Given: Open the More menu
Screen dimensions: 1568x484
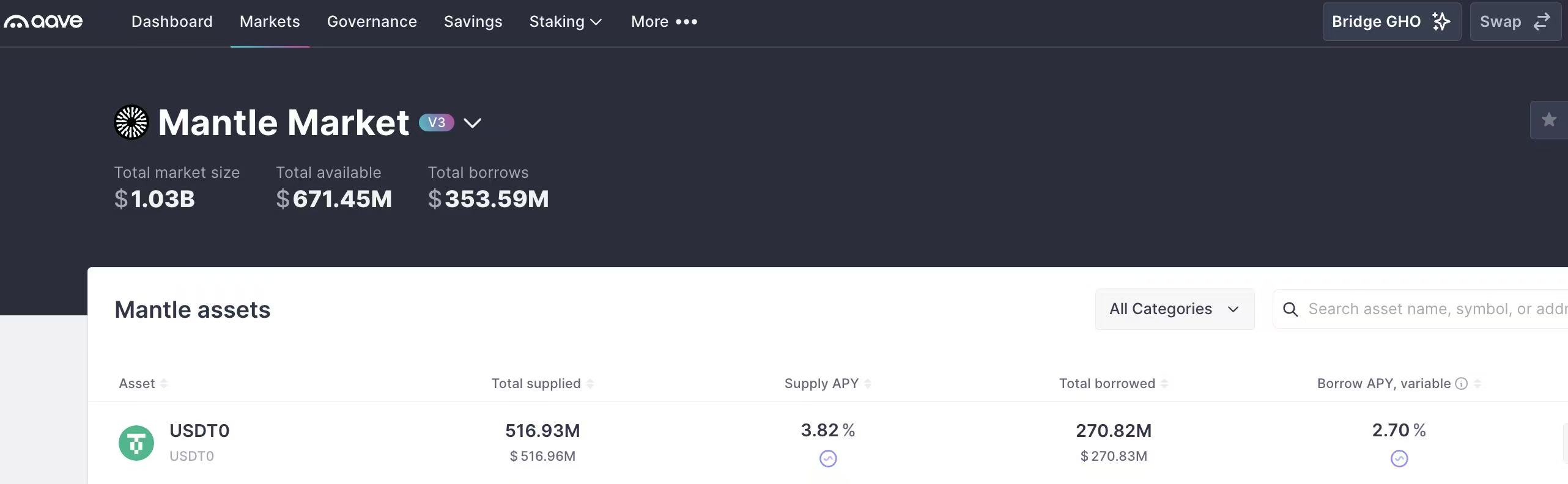Looking at the screenshot, I should tap(664, 22).
